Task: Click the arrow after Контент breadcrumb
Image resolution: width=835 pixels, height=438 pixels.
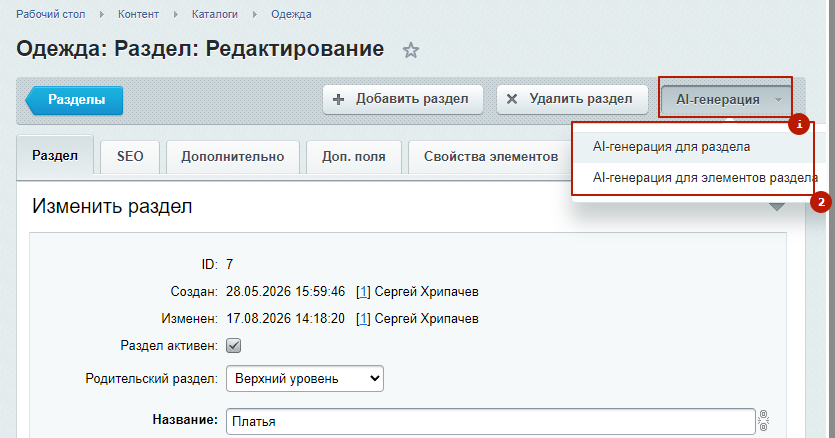Action: pos(176,15)
